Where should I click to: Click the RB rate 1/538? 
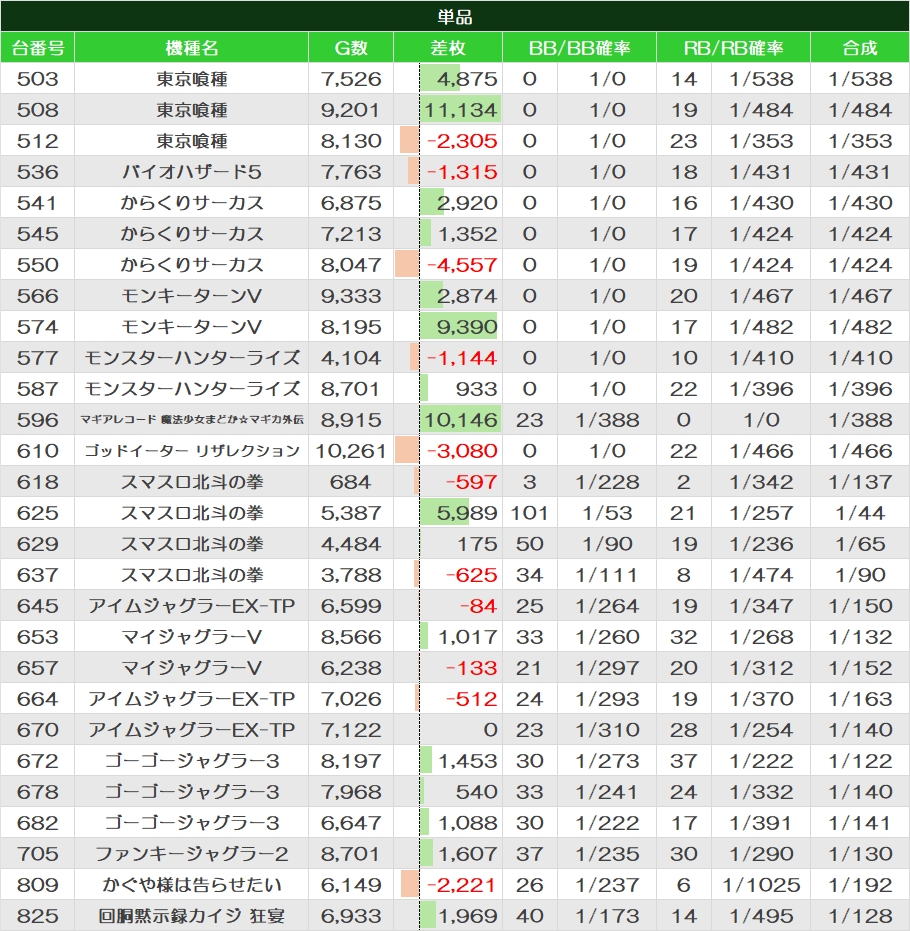761,79
